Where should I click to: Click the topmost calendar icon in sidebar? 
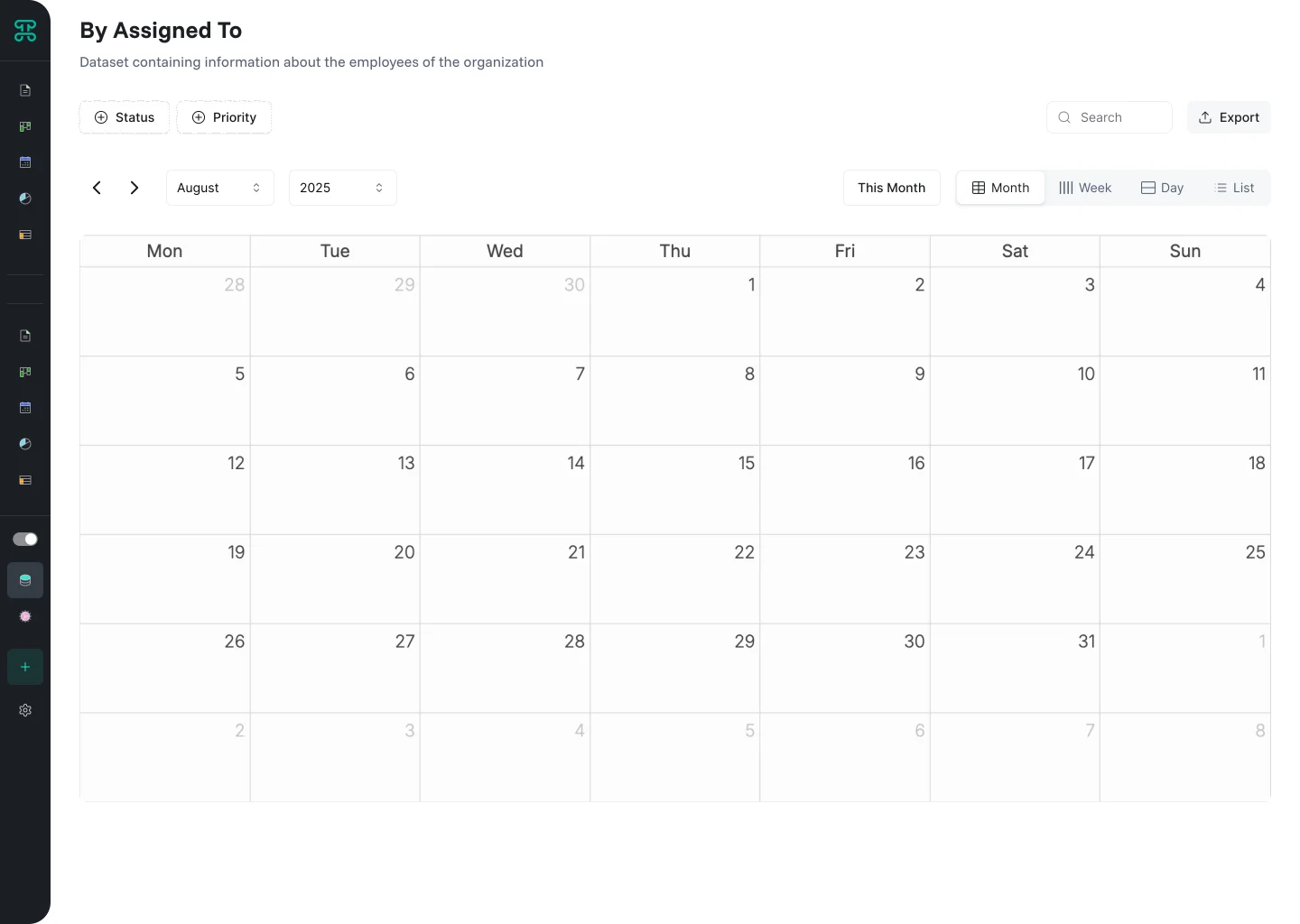[25, 162]
